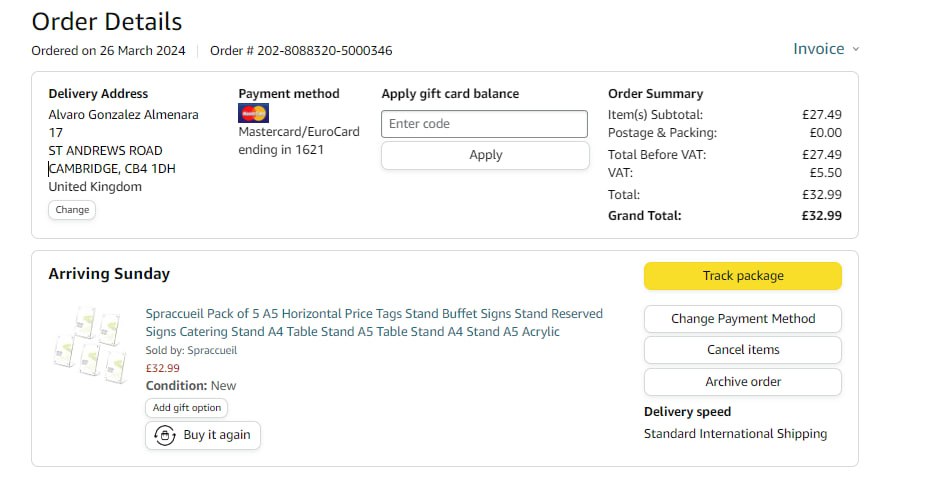
Task: Open the price tag stands product thumbnail
Action: [x=89, y=340]
